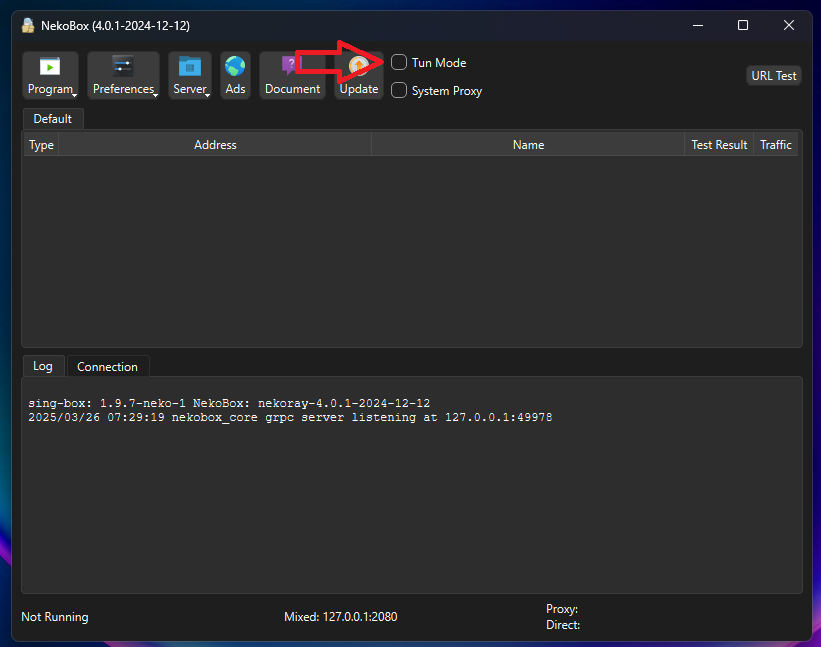Open the Program toolbar menu
The height and width of the screenshot is (647, 821).
pyautogui.click(x=50, y=75)
